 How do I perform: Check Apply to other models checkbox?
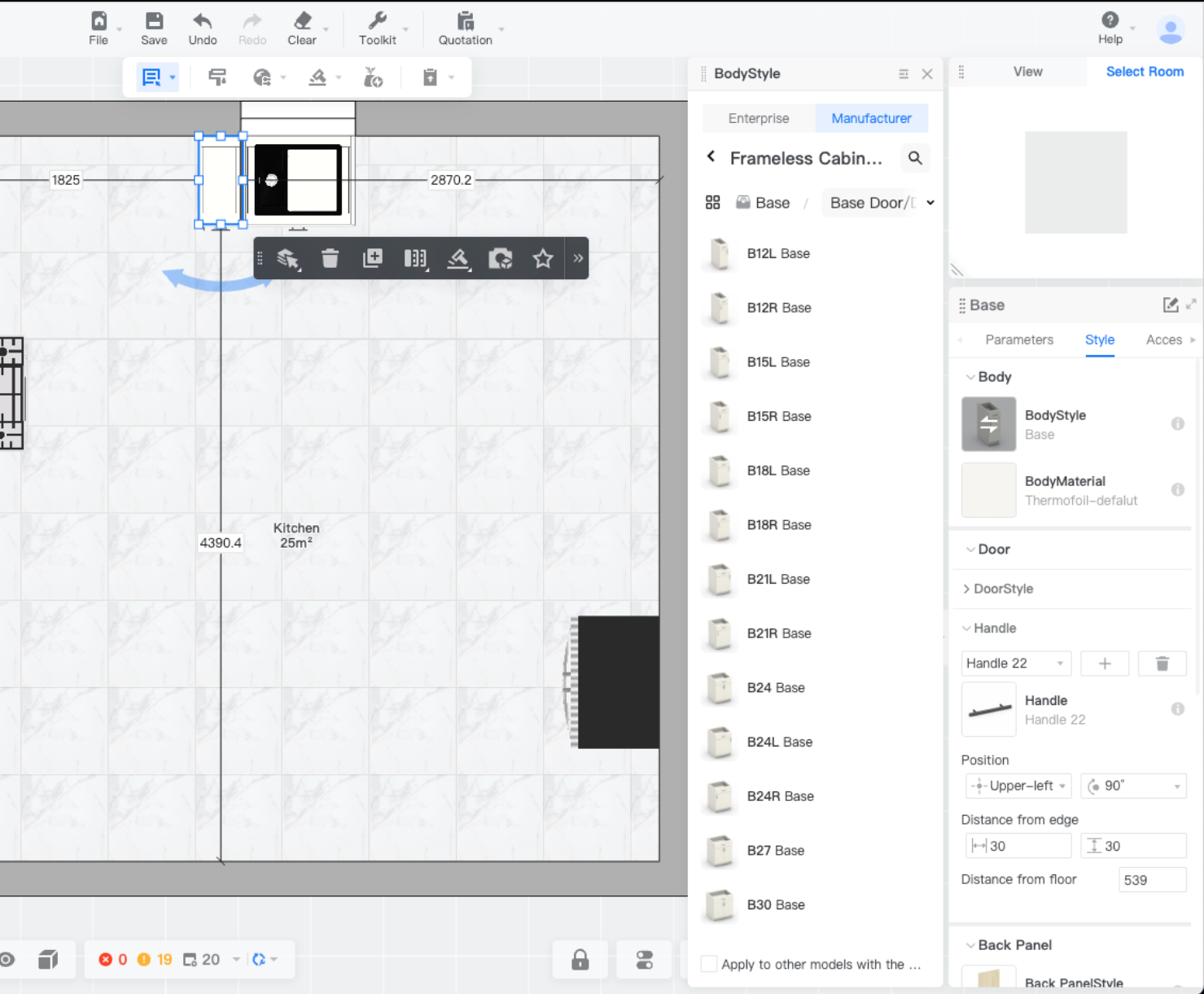709,964
